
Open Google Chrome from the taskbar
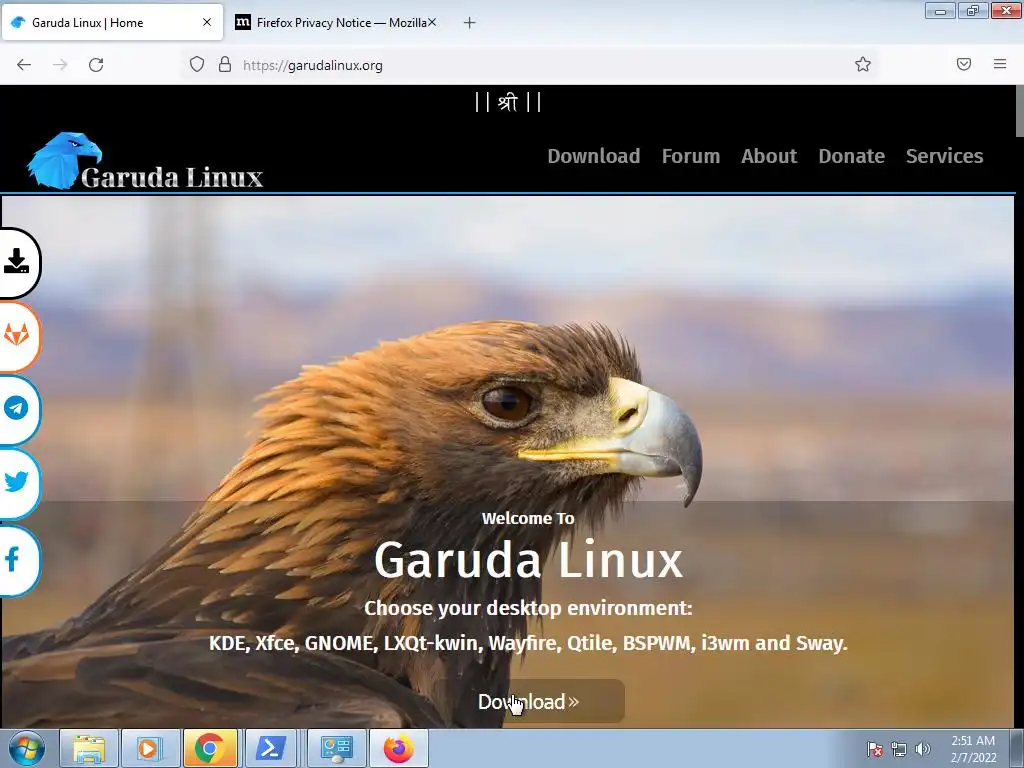click(210, 748)
